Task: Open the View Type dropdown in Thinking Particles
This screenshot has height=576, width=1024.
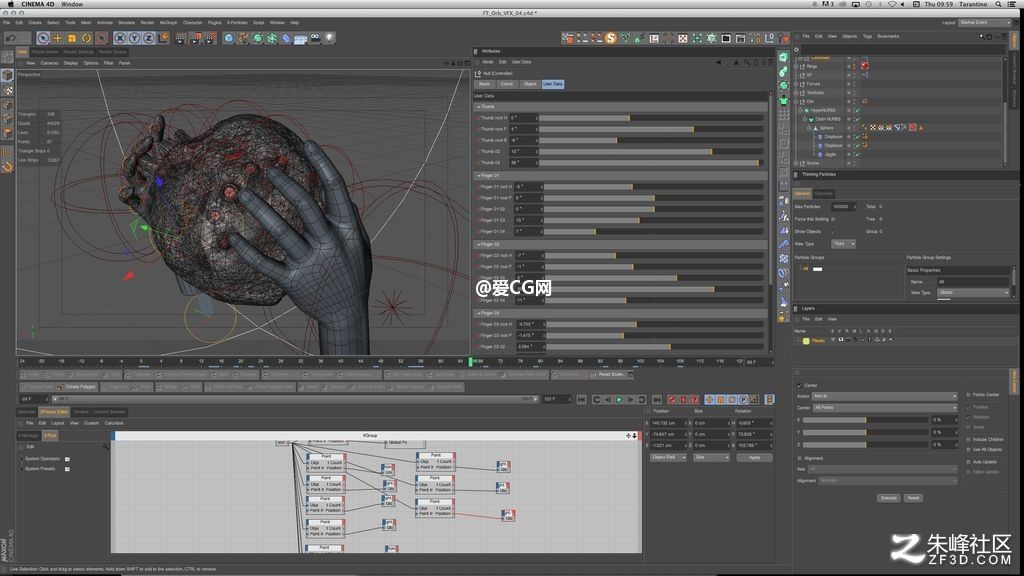Action: (844, 244)
